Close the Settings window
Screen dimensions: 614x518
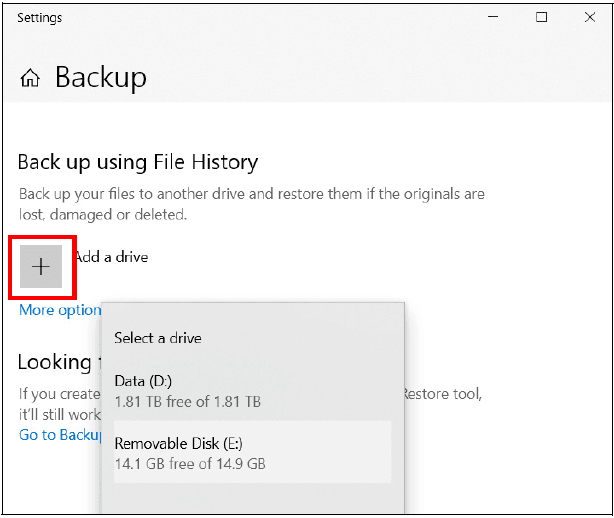pyautogui.click(x=589, y=17)
